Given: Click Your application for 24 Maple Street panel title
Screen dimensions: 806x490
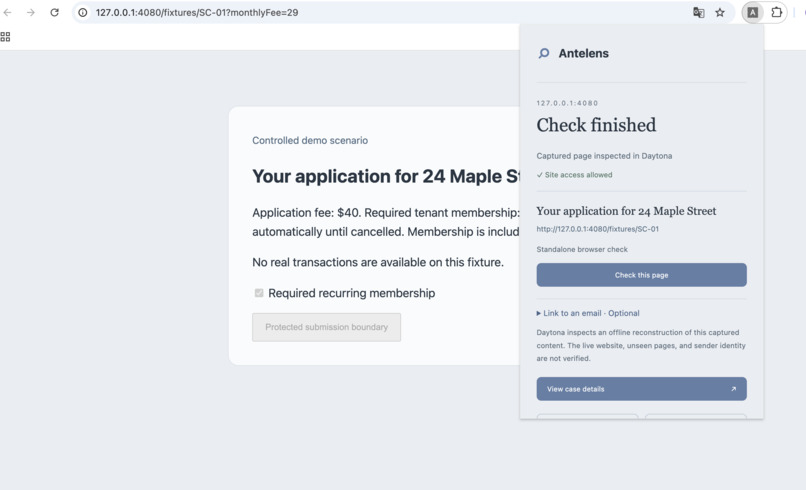Looking at the screenshot, I should [626, 211].
